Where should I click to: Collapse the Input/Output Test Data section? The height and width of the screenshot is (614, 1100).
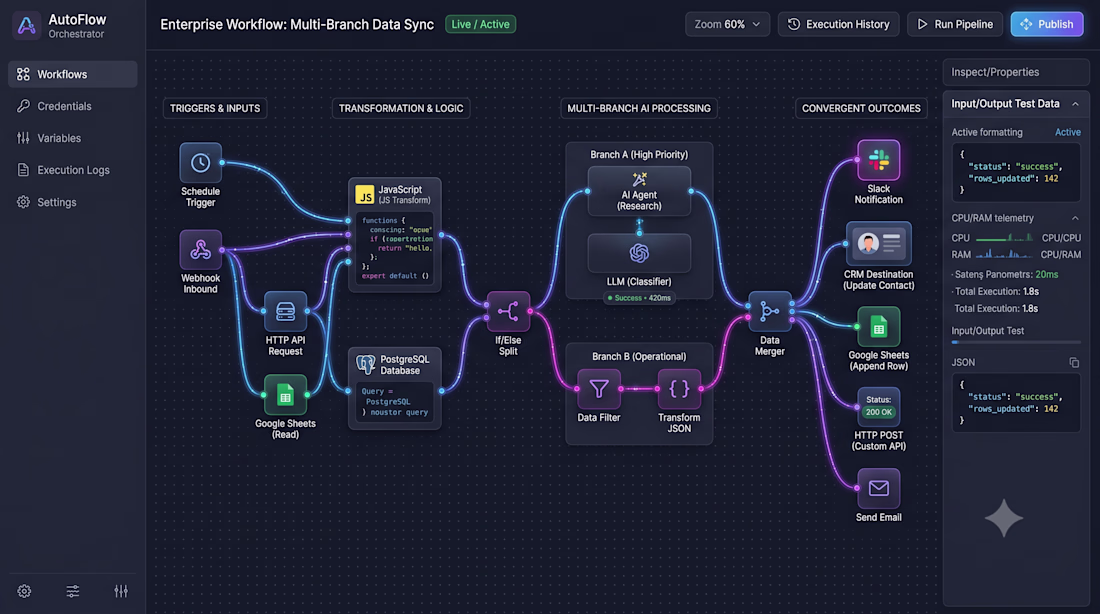tap(1075, 104)
